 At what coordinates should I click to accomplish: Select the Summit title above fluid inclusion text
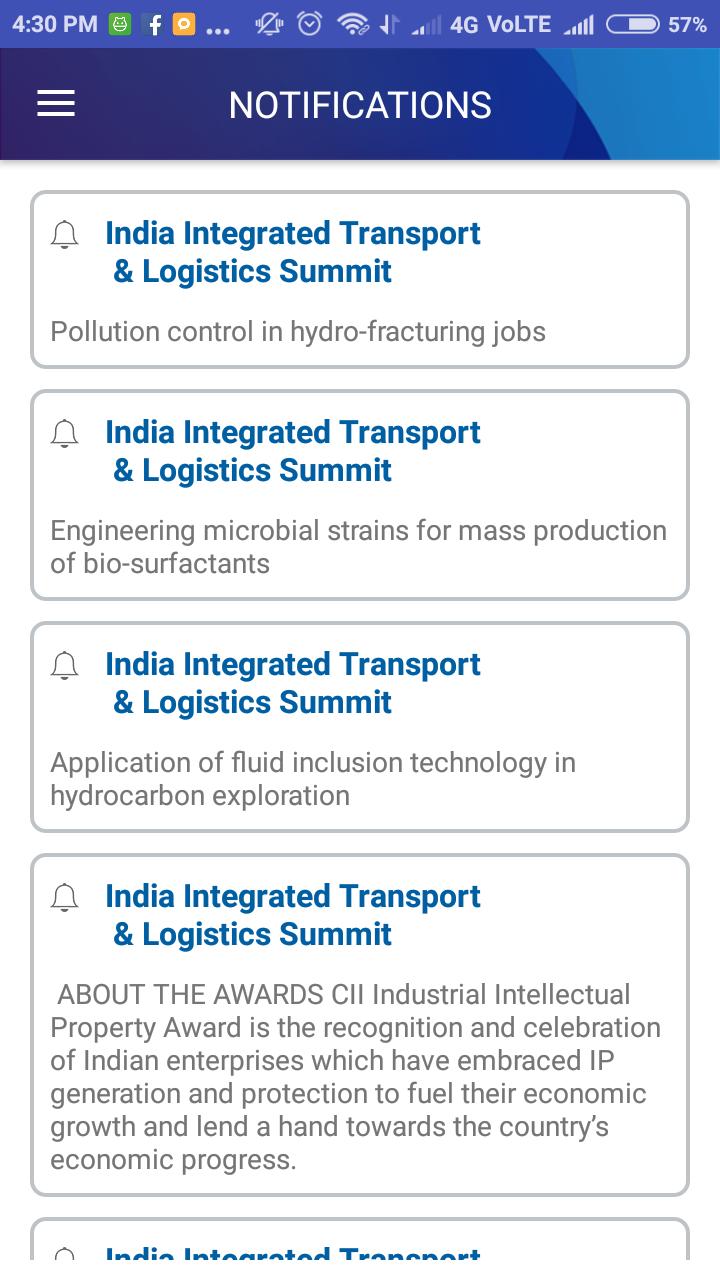[x=292, y=683]
